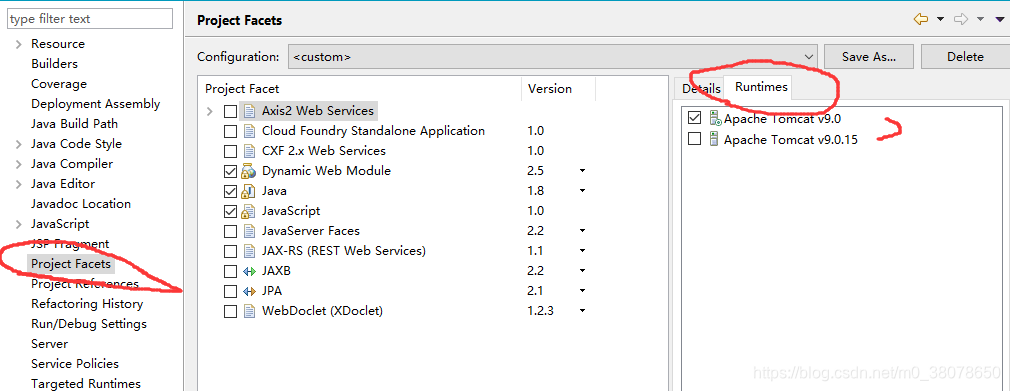Click the WebDoclet (XDoclet) facet icon
Screen dimensions: 1010x391
coord(249,311)
